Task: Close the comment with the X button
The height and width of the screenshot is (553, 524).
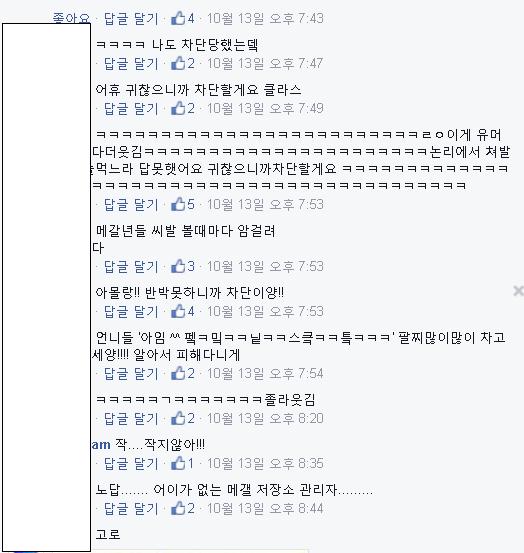Action: (x=518, y=291)
